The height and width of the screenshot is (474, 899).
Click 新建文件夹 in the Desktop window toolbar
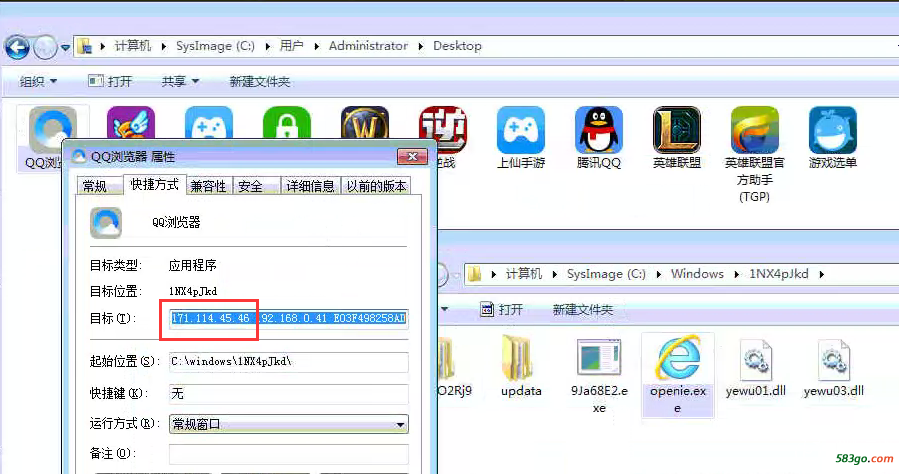pos(260,81)
